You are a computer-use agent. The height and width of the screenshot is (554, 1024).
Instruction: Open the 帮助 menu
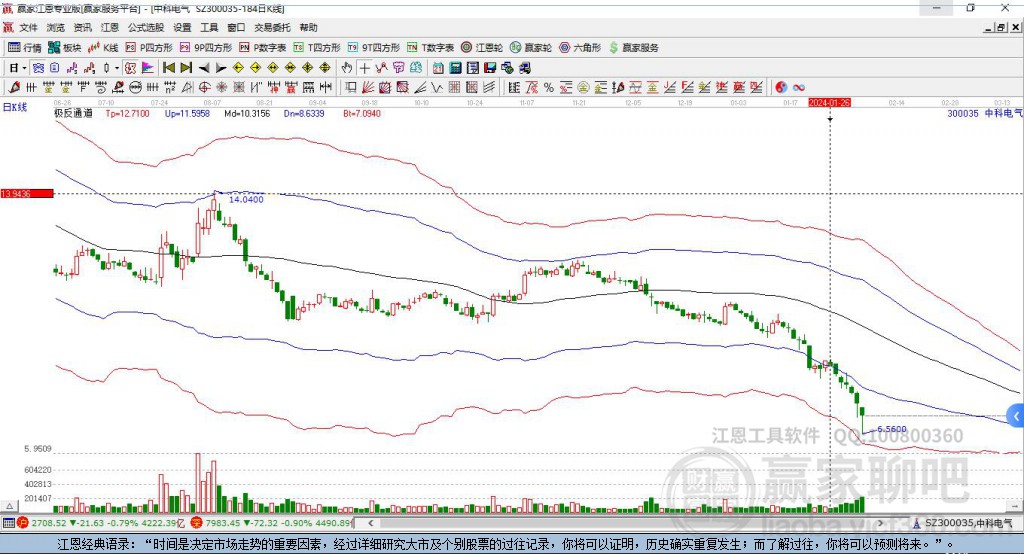tap(308, 27)
